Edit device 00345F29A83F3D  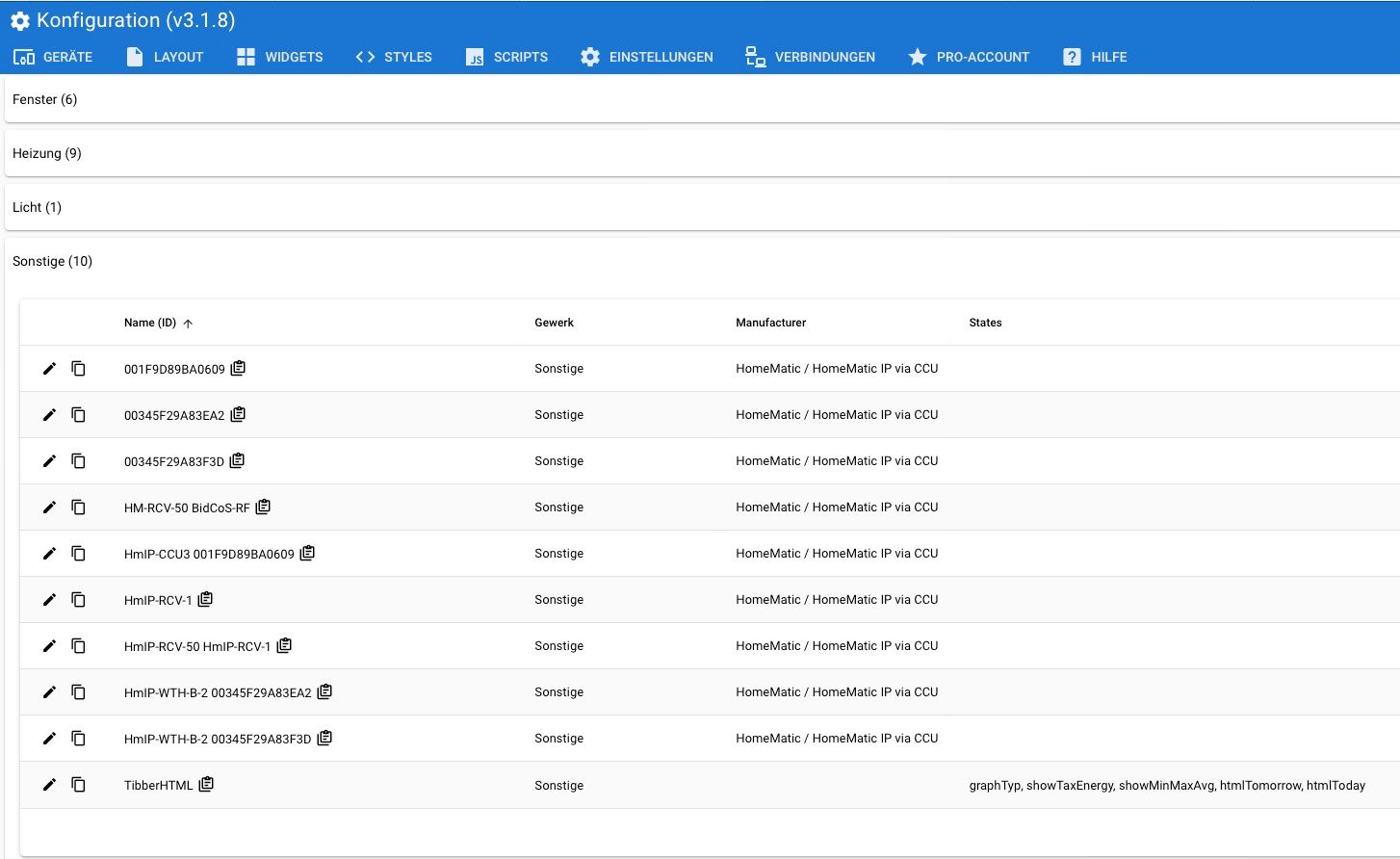(x=49, y=461)
